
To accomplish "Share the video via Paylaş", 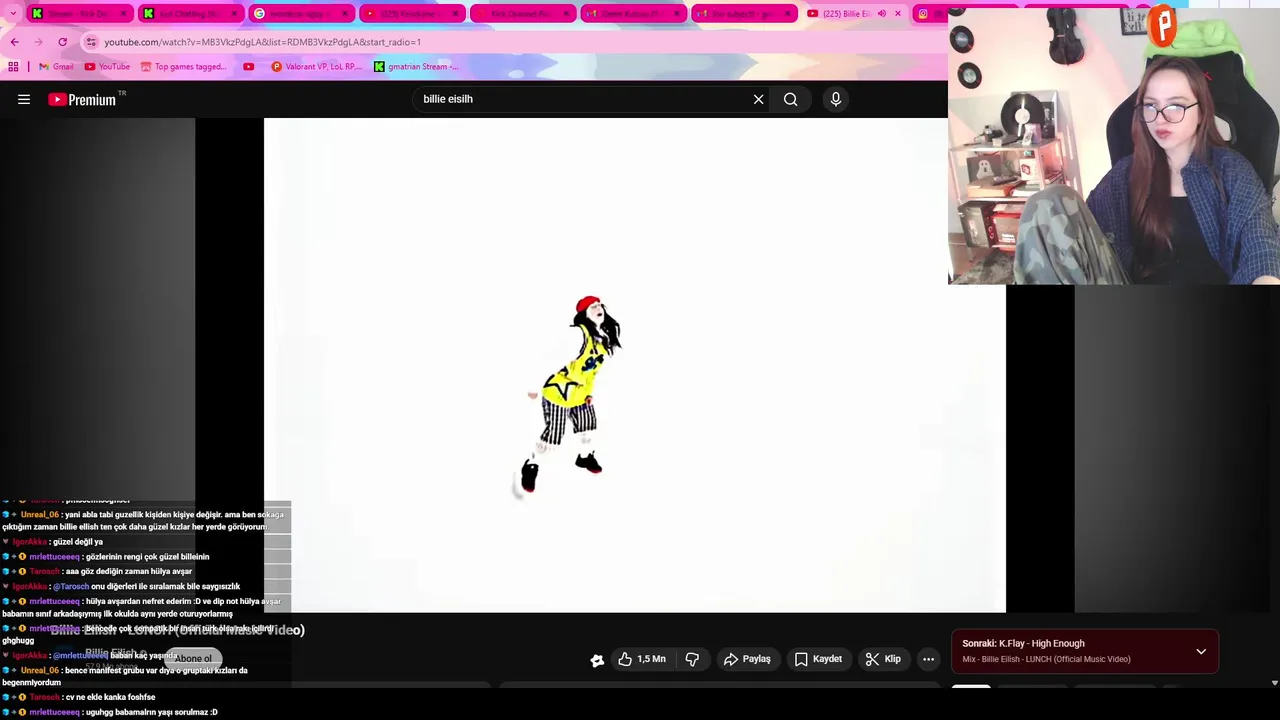I will tap(747, 659).
